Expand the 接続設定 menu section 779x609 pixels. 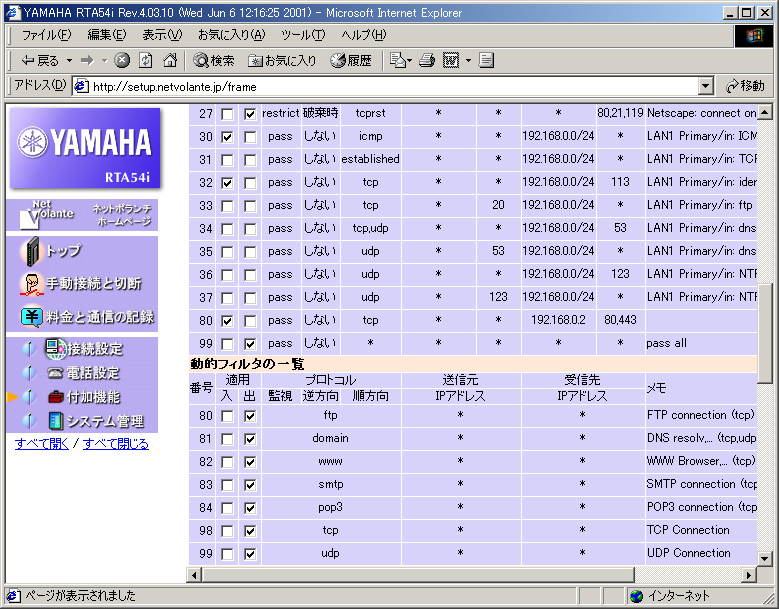pyautogui.click(x=93, y=349)
